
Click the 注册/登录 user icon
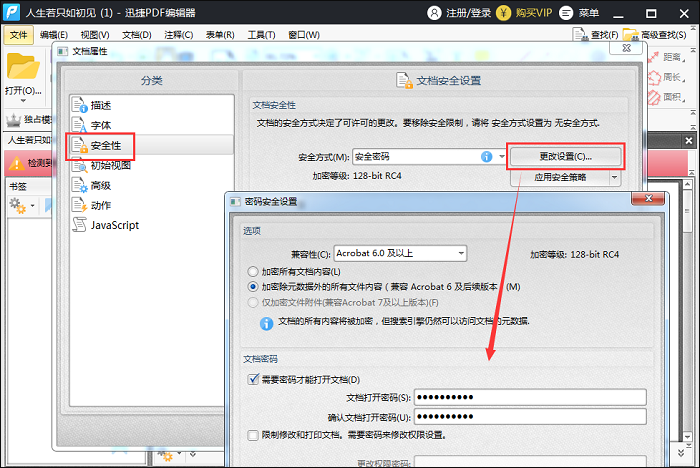tap(434, 13)
